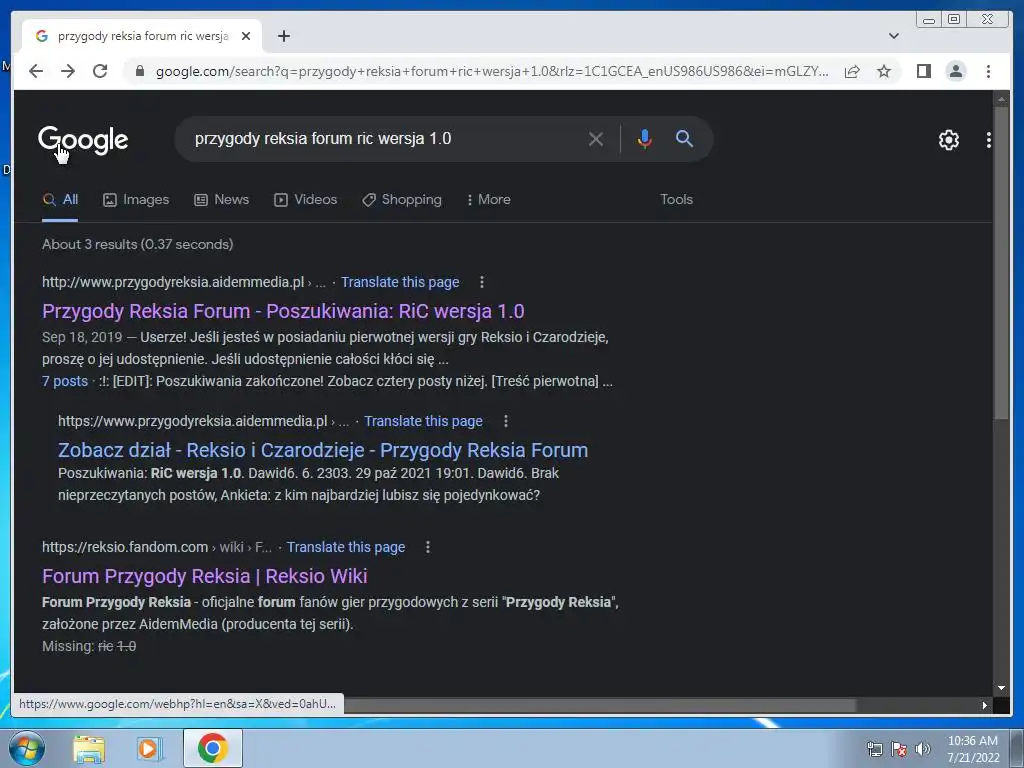This screenshot has height=768, width=1024.
Task: Expand the More search categories menu
Action: coord(488,200)
